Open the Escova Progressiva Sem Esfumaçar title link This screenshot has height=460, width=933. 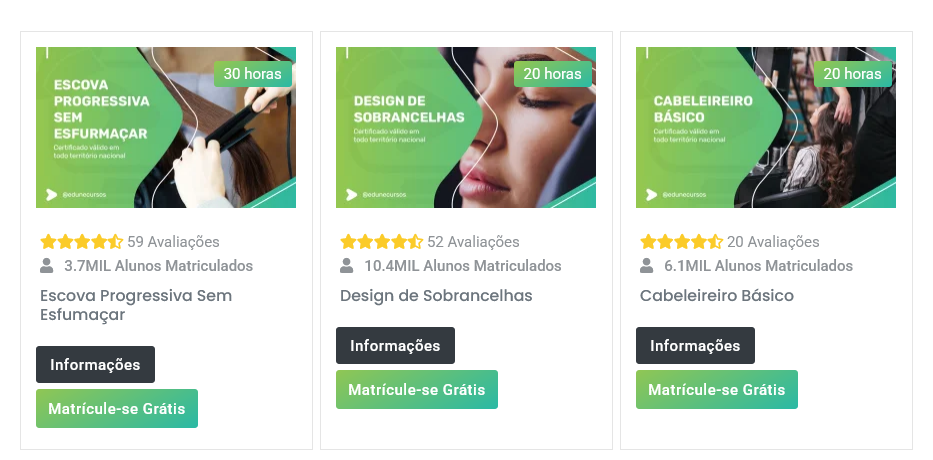136,305
